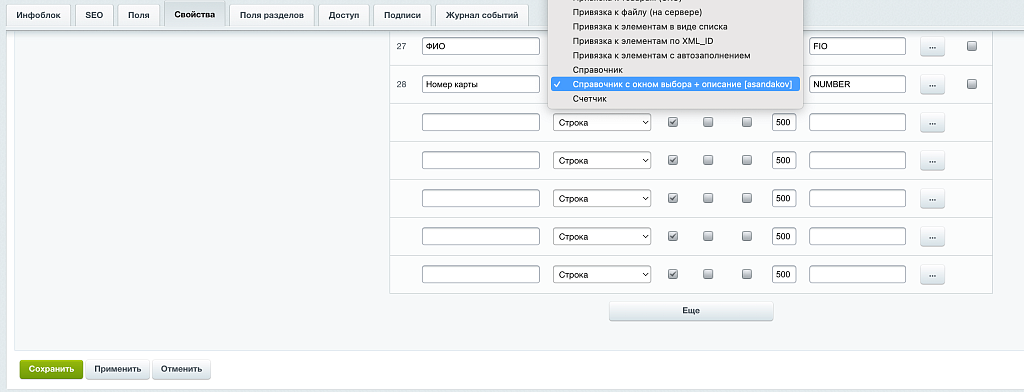Open the NUMBER row ellipsis settings button
Screen dimensions: 1024x392
tap(932, 84)
